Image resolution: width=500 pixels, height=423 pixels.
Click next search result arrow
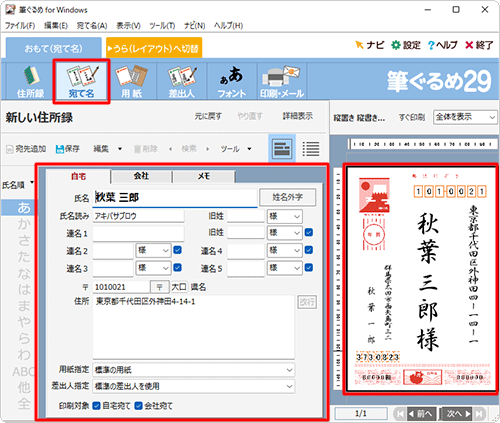pos(208,149)
